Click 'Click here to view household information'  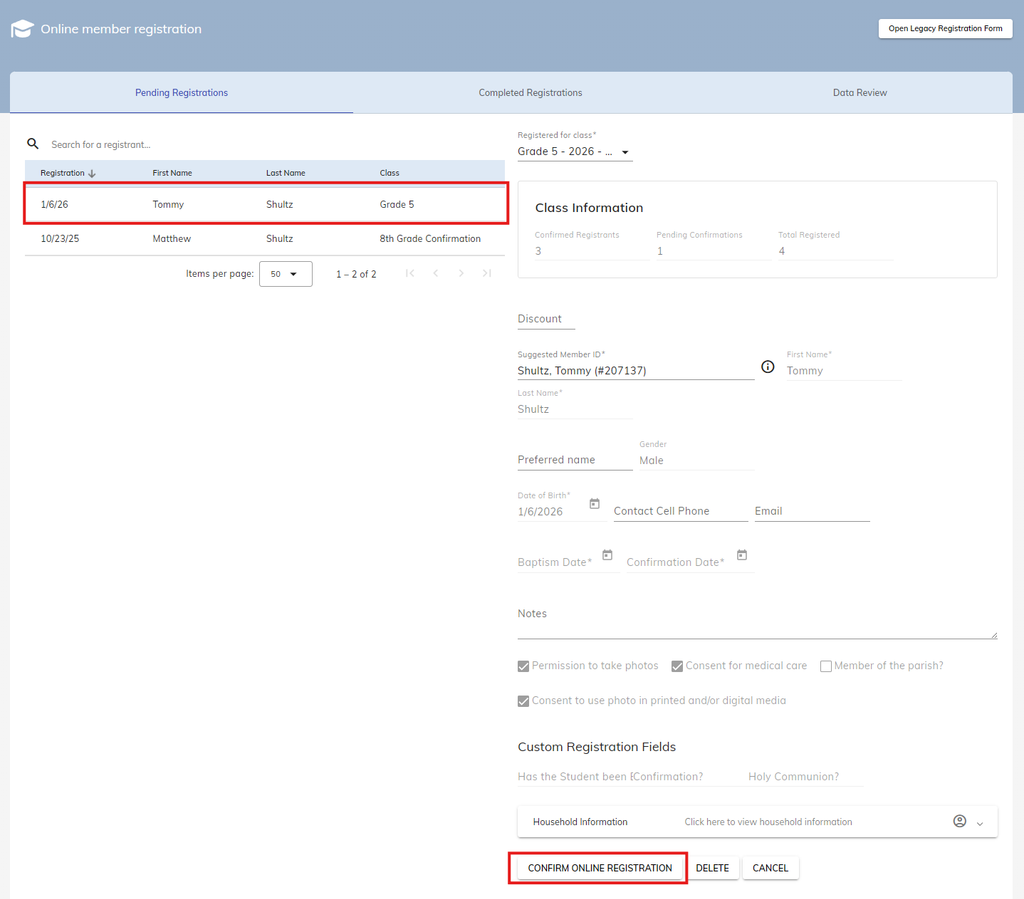point(768,822)
